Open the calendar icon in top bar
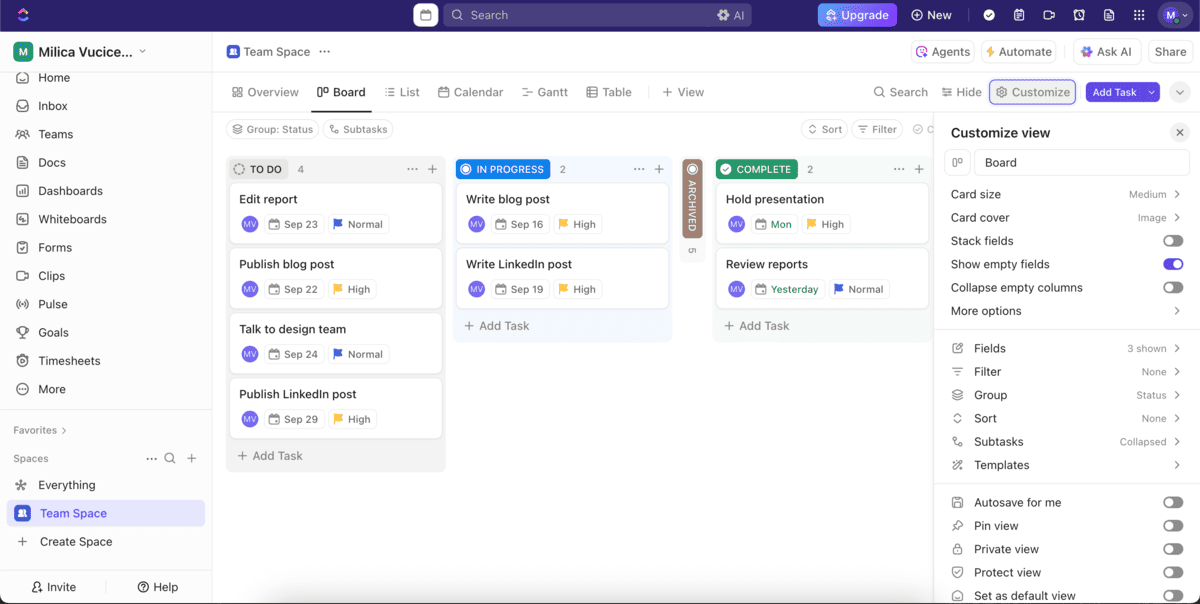This screenshot has height=604, width=1200. pos(425,15)
